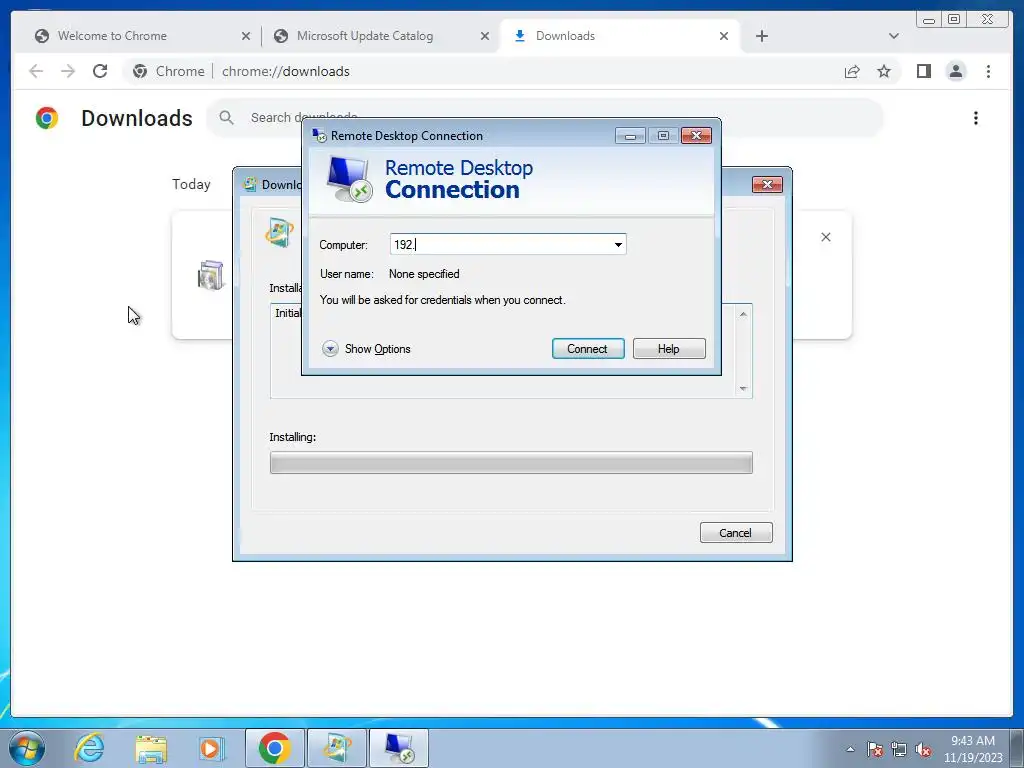This screenshot has height=768, width=1024.
Task: Click the Remote Desktop title bar icon
Action: [319, 136]
